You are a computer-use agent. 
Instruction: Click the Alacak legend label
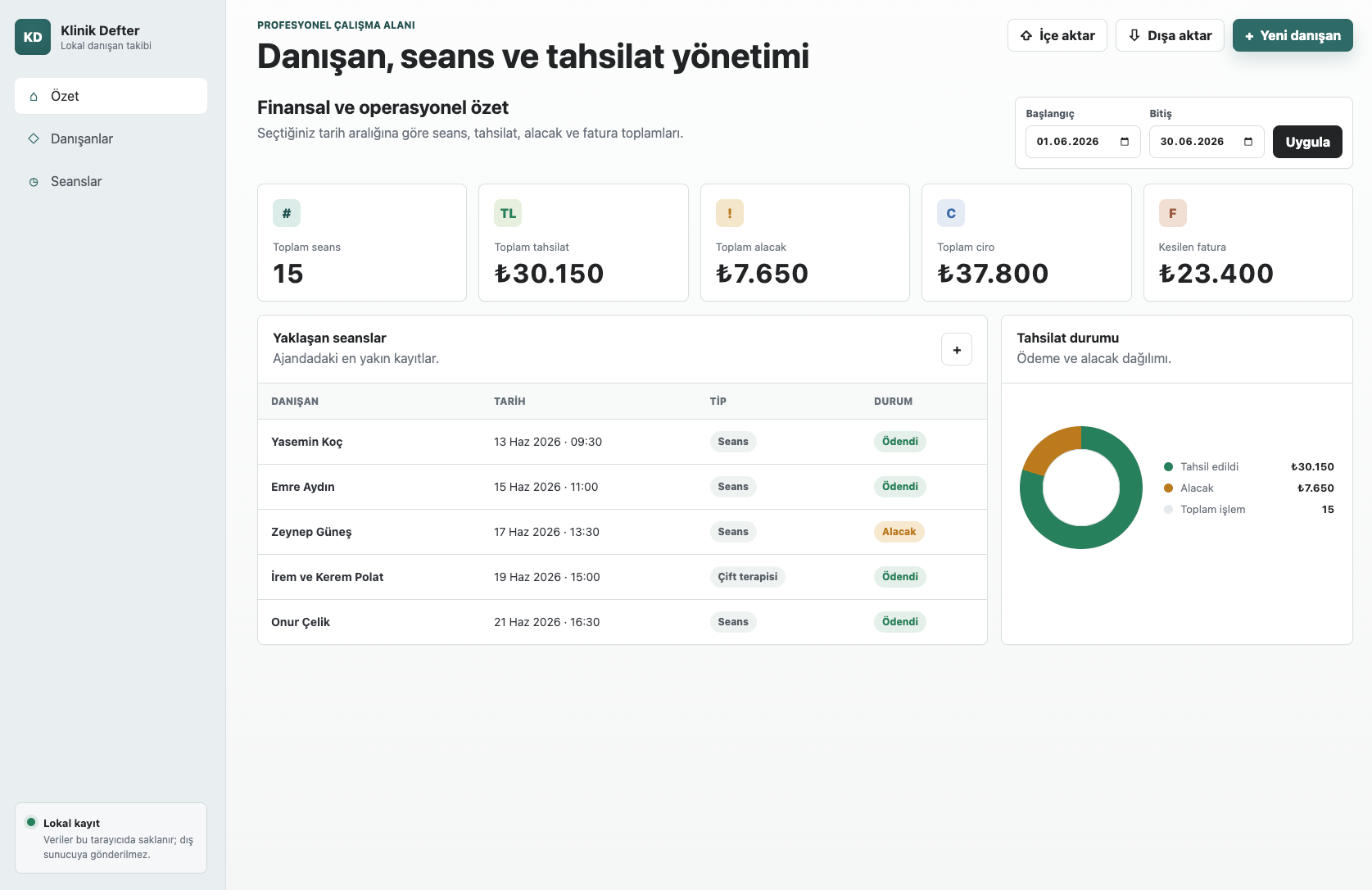(1197, 488)
